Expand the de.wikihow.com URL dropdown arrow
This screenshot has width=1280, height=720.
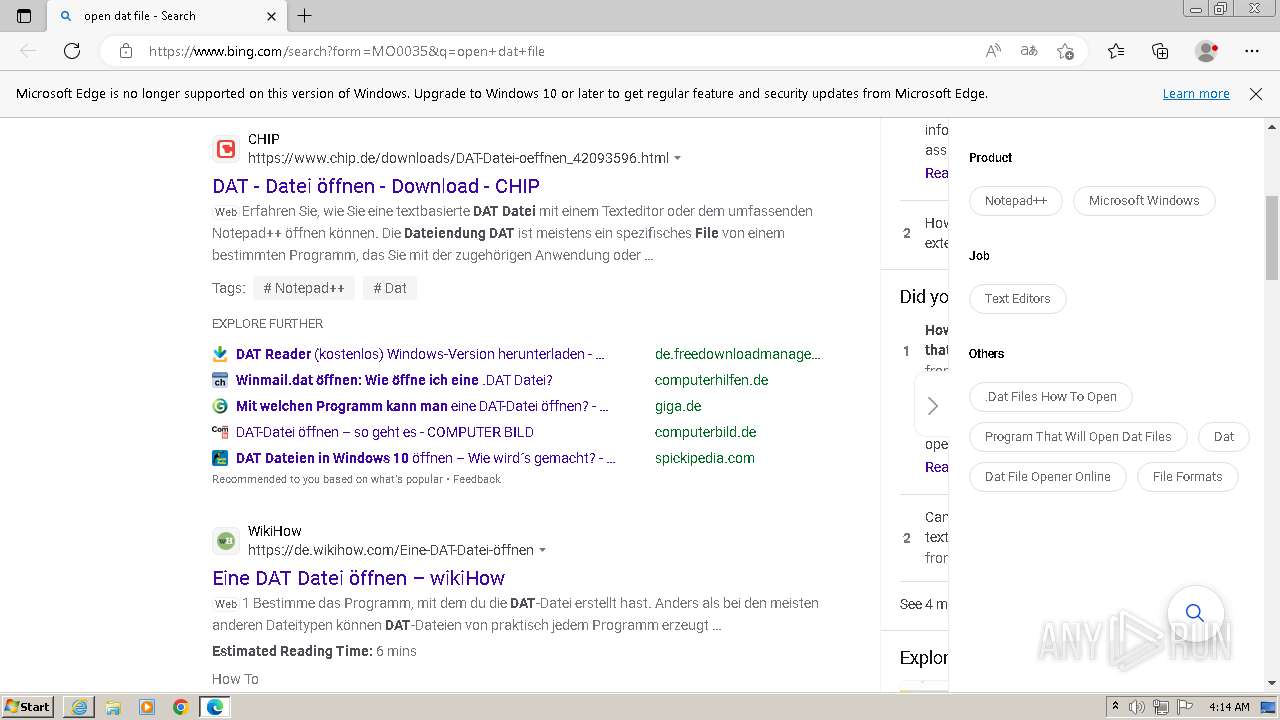543,551
